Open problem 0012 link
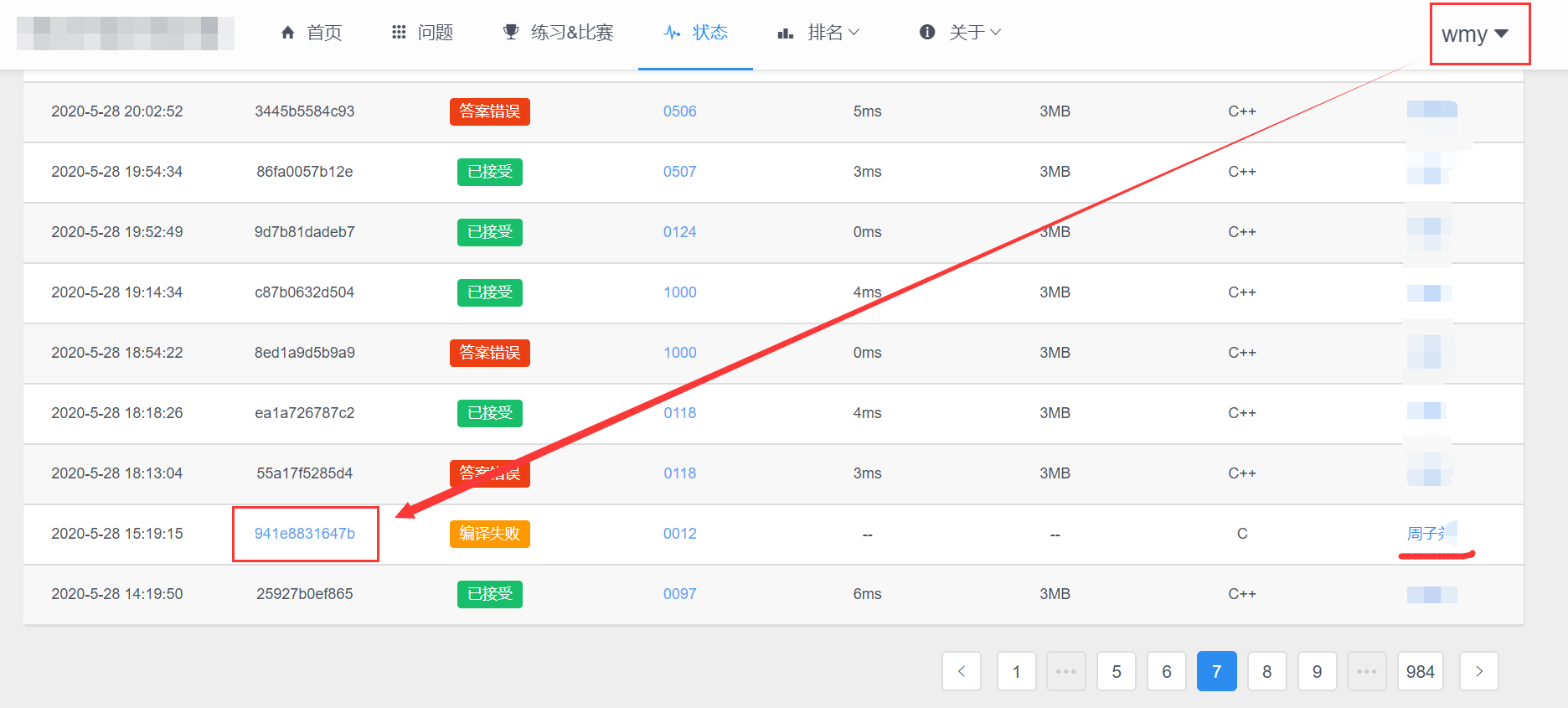Image resolution: width=1568 pixels, height=708 pixels. [680, 534]
